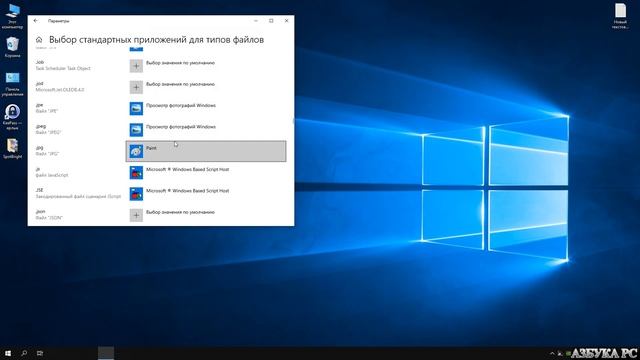Choose a default app for the .json type

(206, 215)
